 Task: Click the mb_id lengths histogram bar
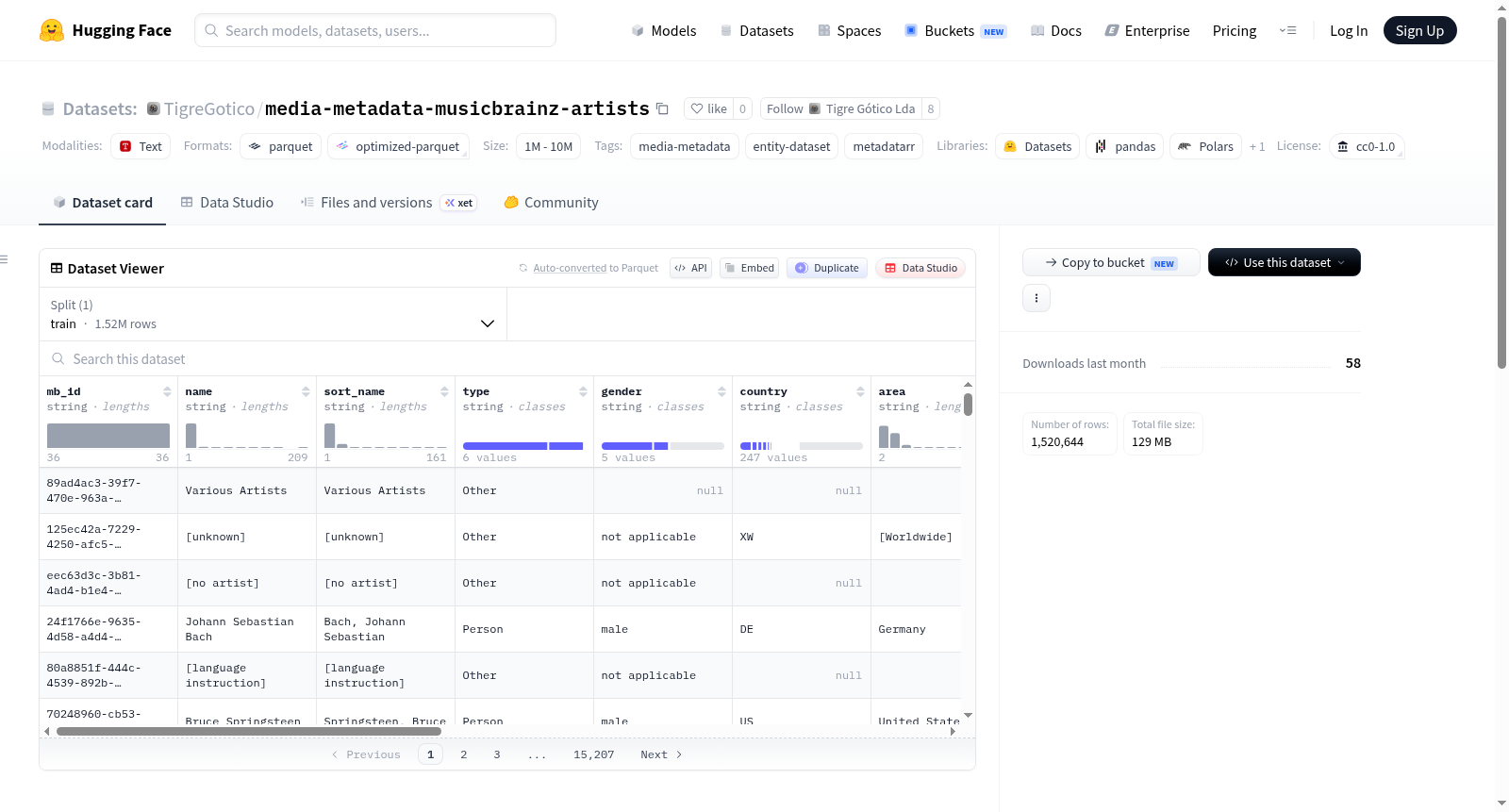[x=108, y=435]
